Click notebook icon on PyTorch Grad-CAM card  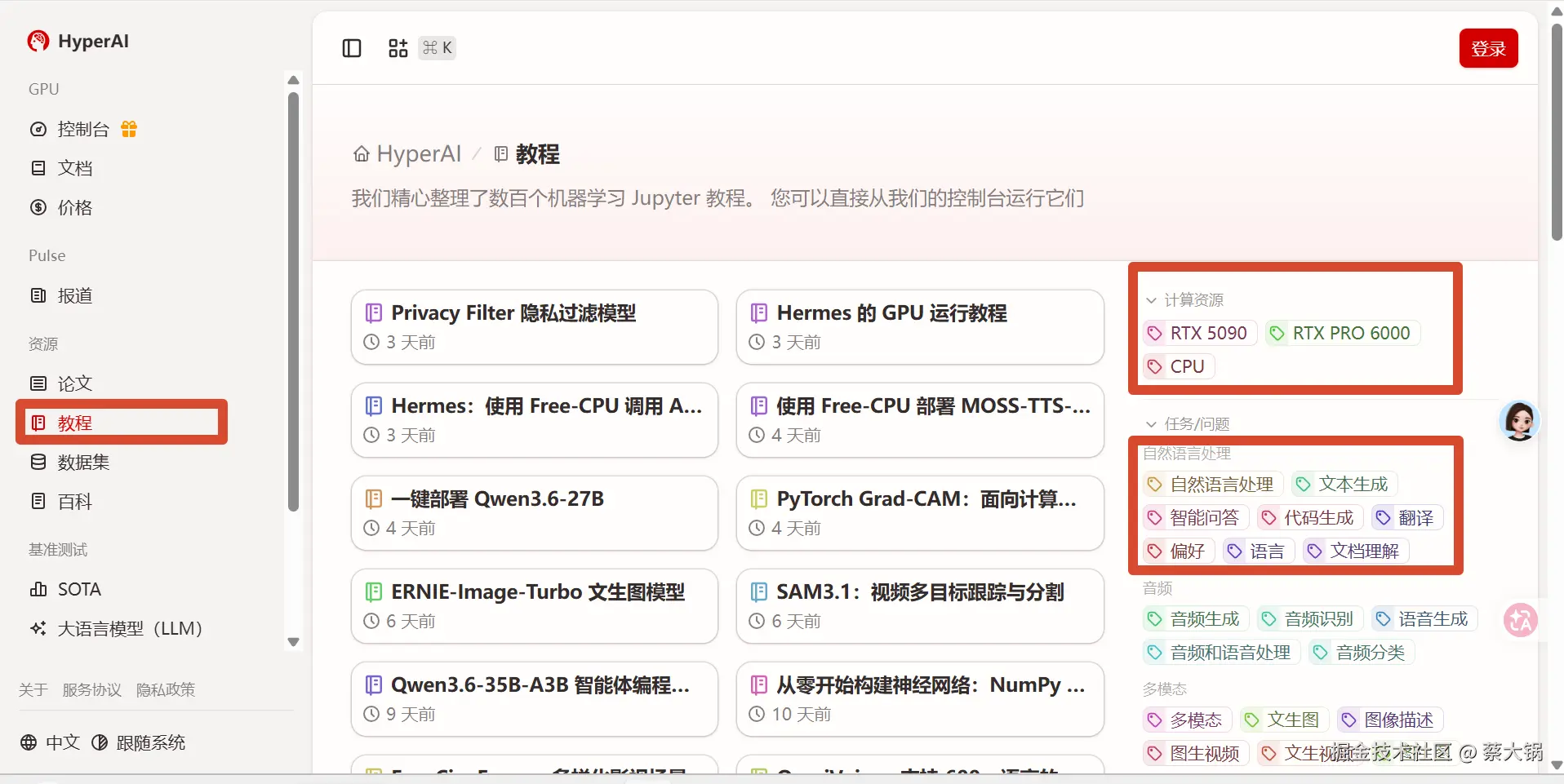point(759,498)
